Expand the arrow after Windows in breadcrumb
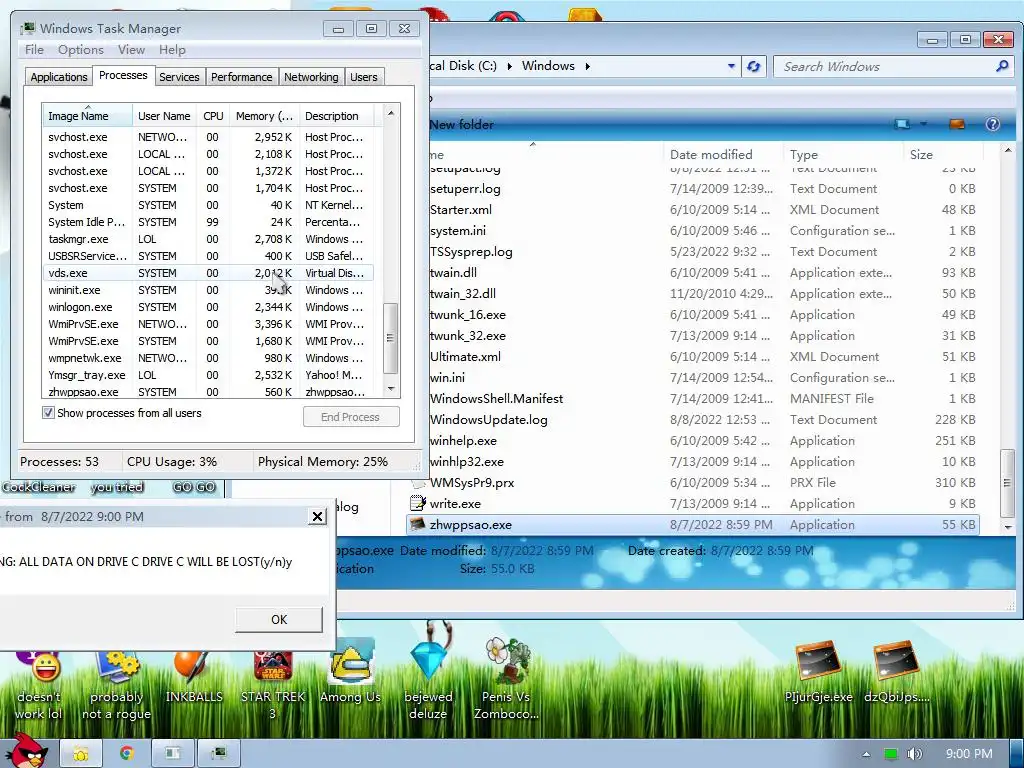 tap(587, 66)
